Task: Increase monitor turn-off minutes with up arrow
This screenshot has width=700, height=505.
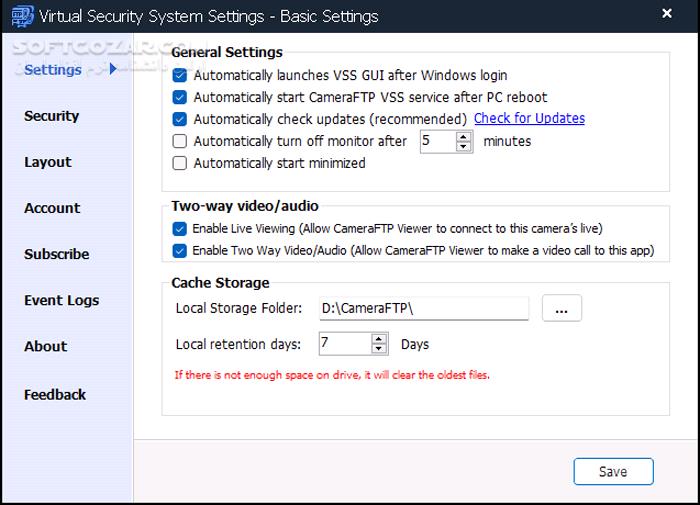Action: point(464,136)
